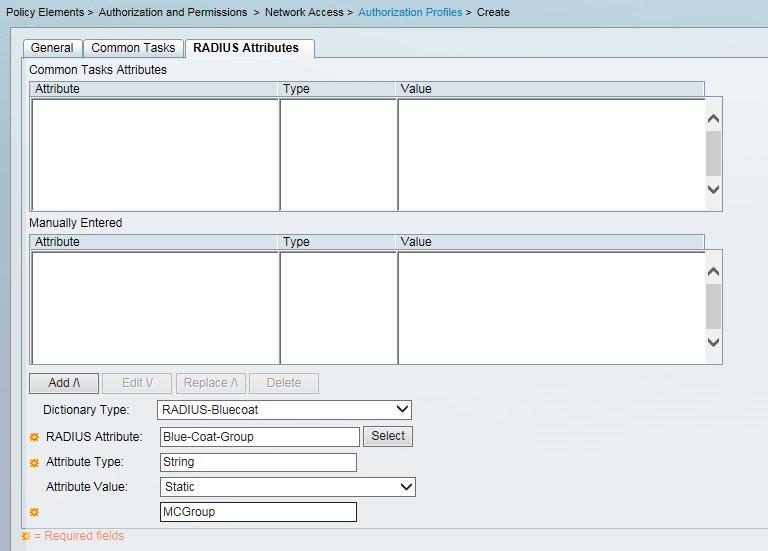Open the Dictionary Type dropdown
768x551 pixels.
pos(285,410)
